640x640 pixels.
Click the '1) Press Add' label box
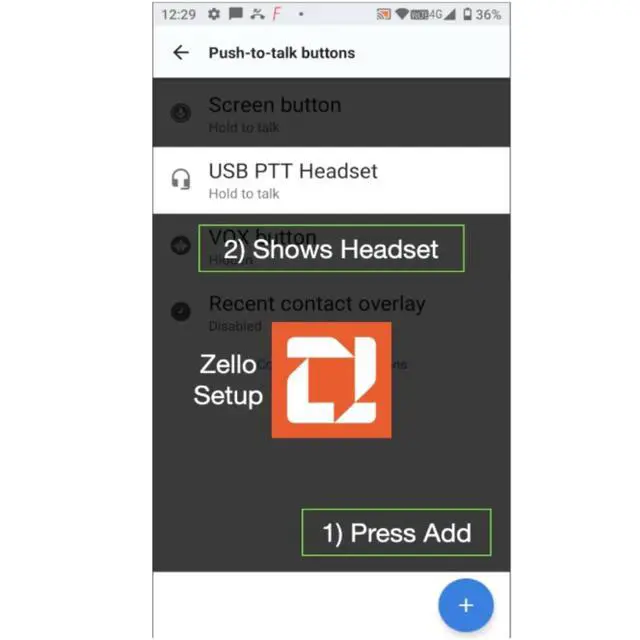(396, 532)
